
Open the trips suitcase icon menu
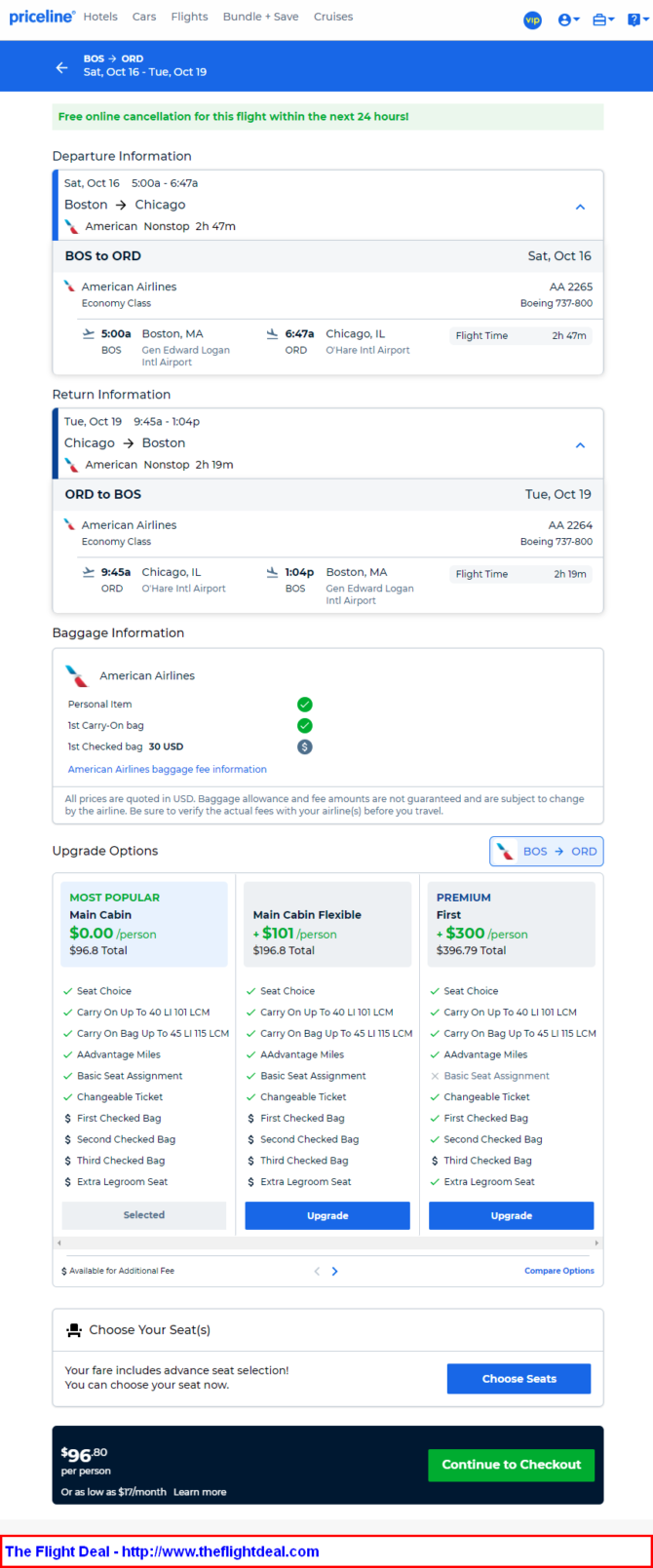click(603, 19)
